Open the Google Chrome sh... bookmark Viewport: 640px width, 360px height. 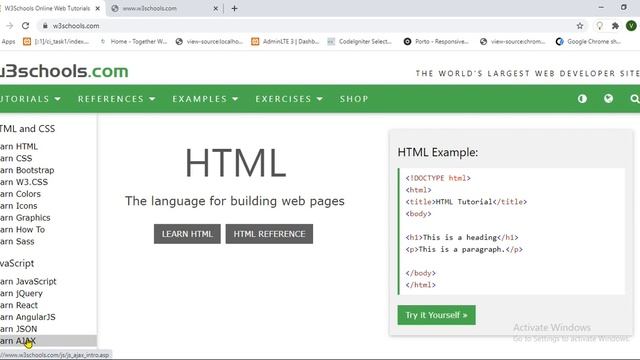coord(589,42)
